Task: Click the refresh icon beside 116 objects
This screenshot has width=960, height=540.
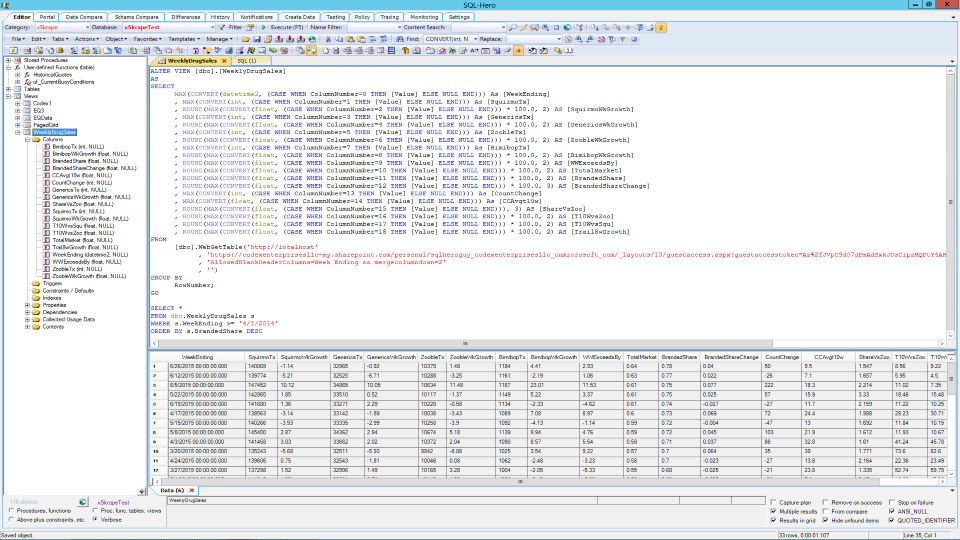Action: 83,502
